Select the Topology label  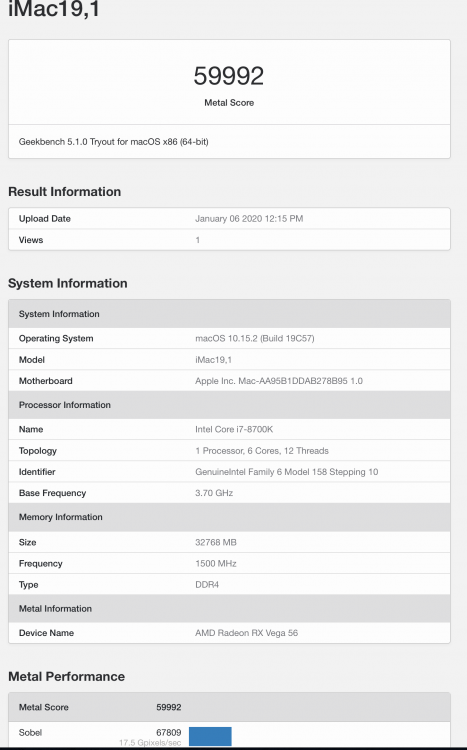click(x=37, y=451)
